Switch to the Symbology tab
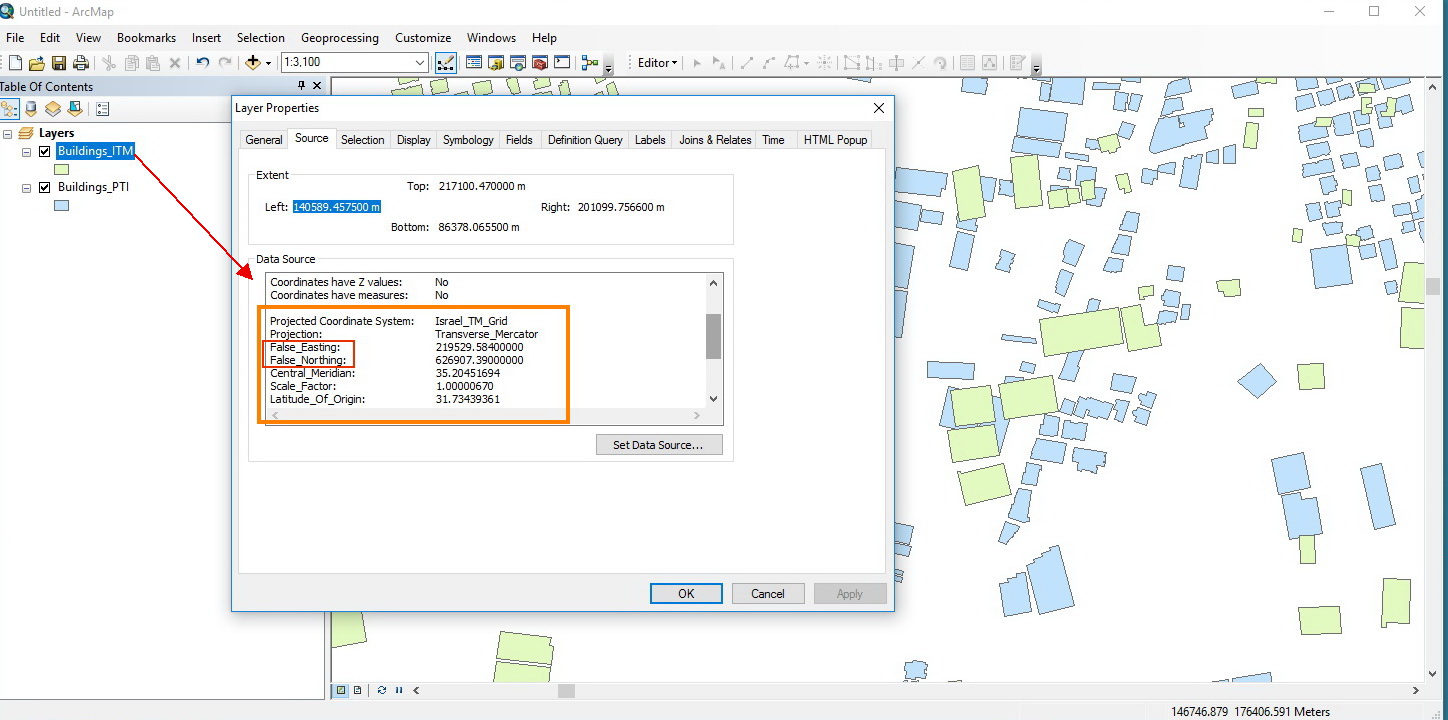 point(468,140)
